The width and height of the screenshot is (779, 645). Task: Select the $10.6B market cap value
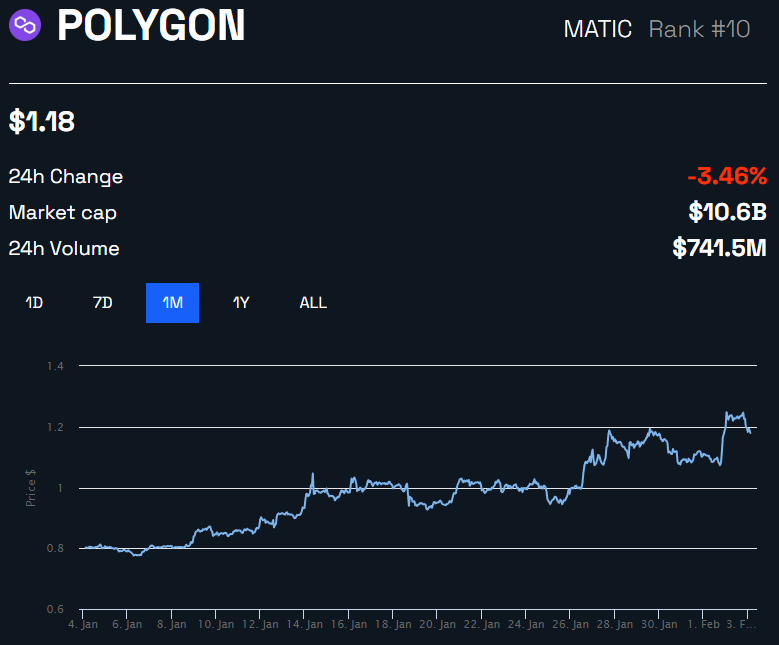coord(727,212)
